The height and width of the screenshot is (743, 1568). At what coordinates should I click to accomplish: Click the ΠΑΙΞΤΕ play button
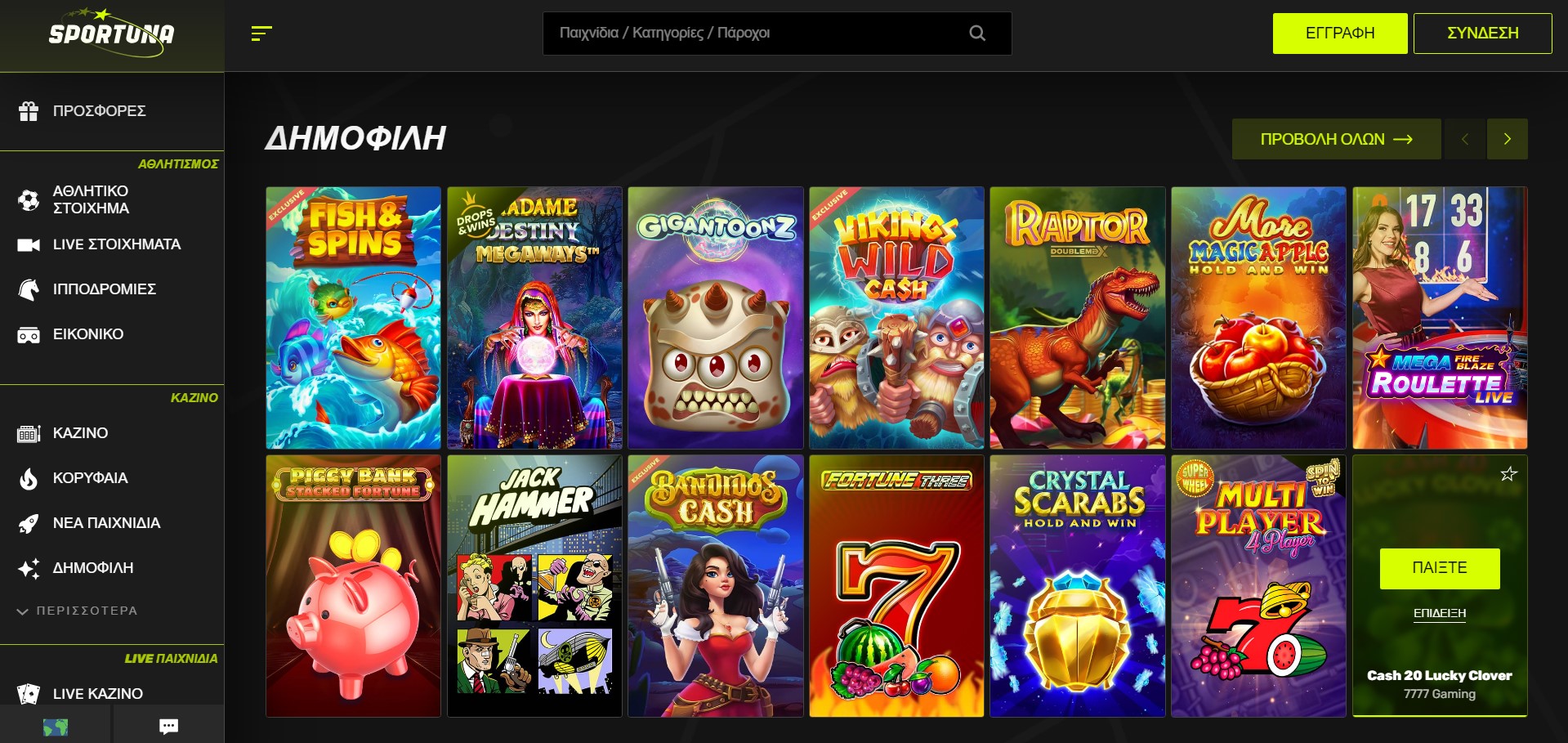coord(1440,568)
